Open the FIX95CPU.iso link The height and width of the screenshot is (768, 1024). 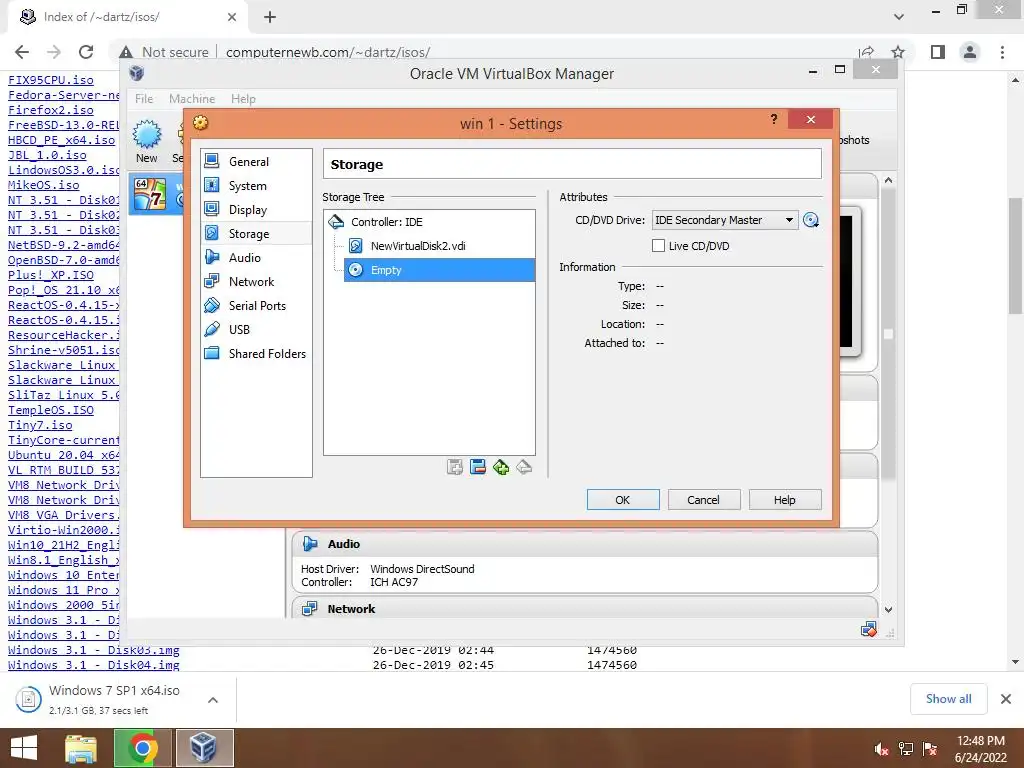coord(51,80)
